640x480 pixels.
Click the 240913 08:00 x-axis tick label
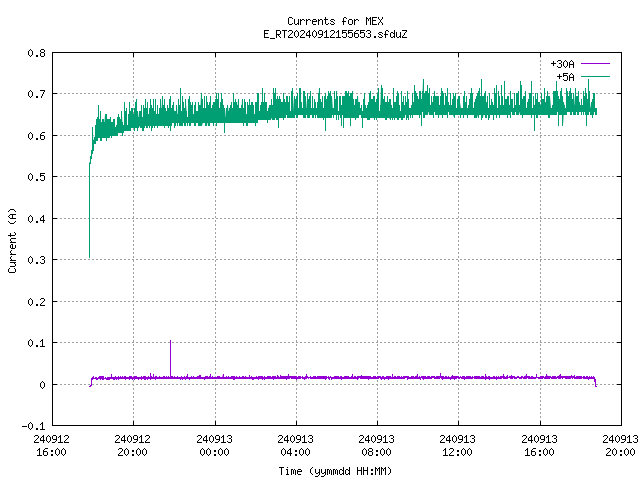tap(376, 446)
